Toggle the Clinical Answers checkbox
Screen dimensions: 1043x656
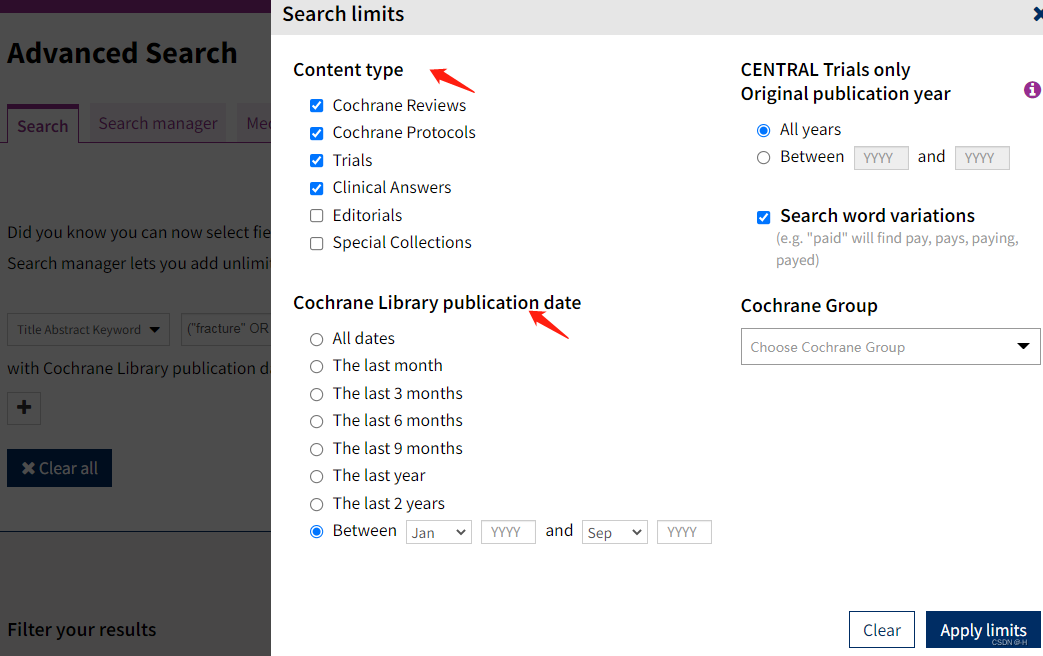pyautogui.click(x=317, y=188)
